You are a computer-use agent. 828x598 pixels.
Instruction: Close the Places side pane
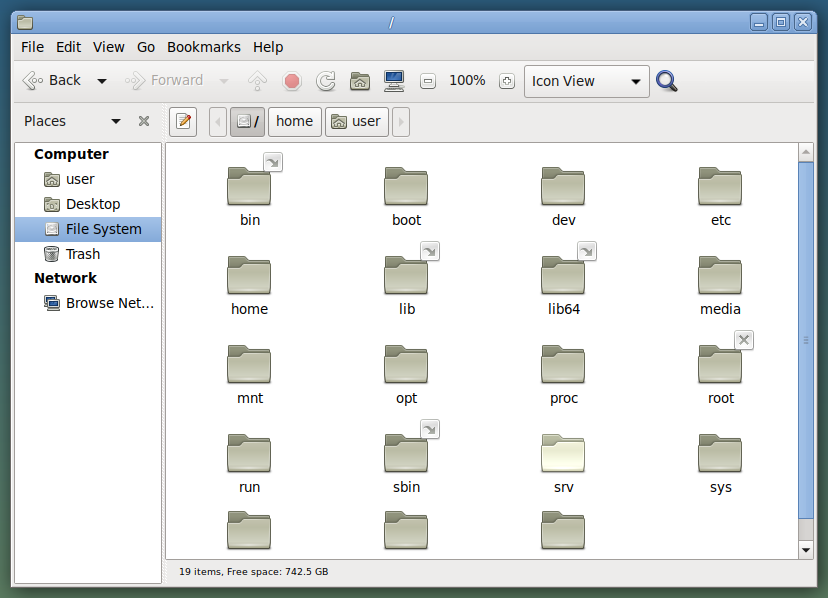coord(144,121)
